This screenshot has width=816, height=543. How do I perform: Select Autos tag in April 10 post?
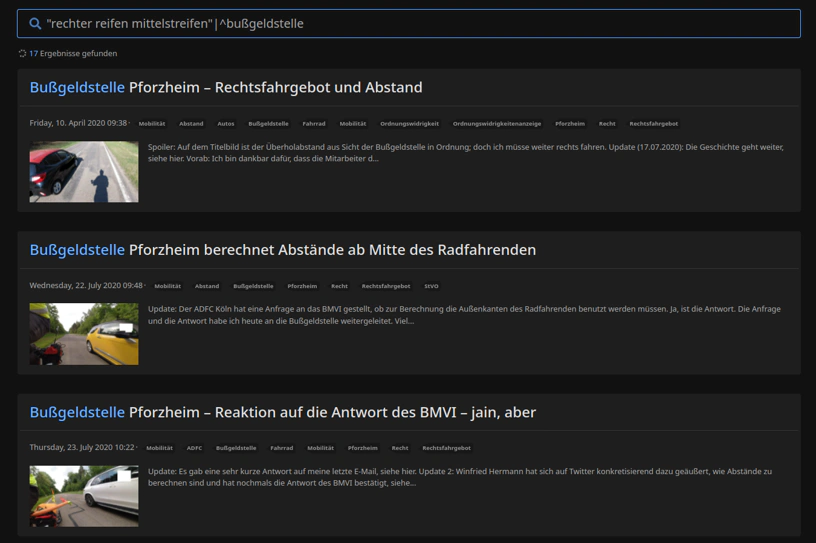[226, 124]
